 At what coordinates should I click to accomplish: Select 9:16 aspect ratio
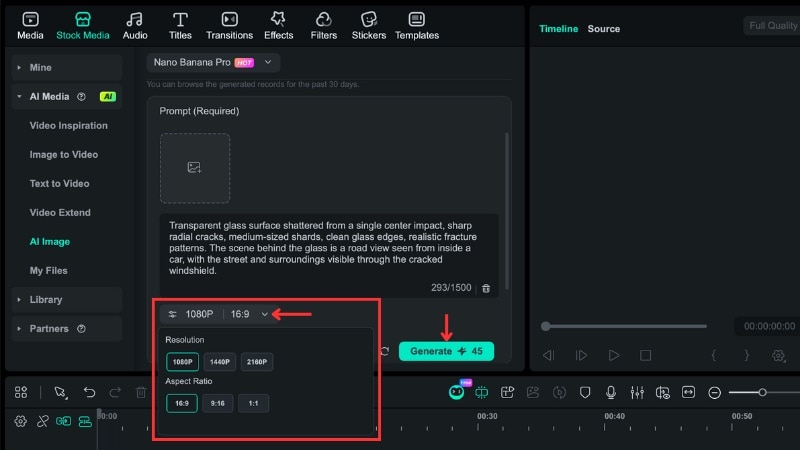tap(217, 403)
